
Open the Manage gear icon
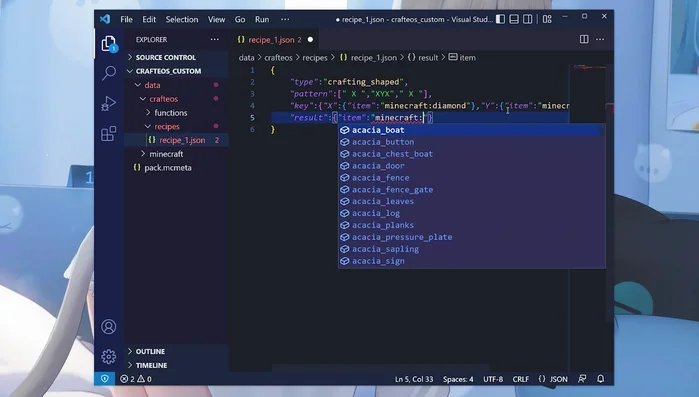(108, 356)
